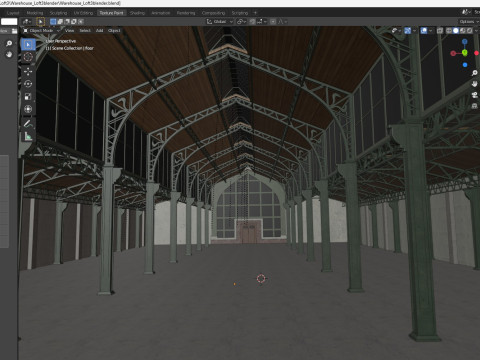Enable wireframe viewport shading
Screen dimensions: 480x360
(x=449, y=30)
